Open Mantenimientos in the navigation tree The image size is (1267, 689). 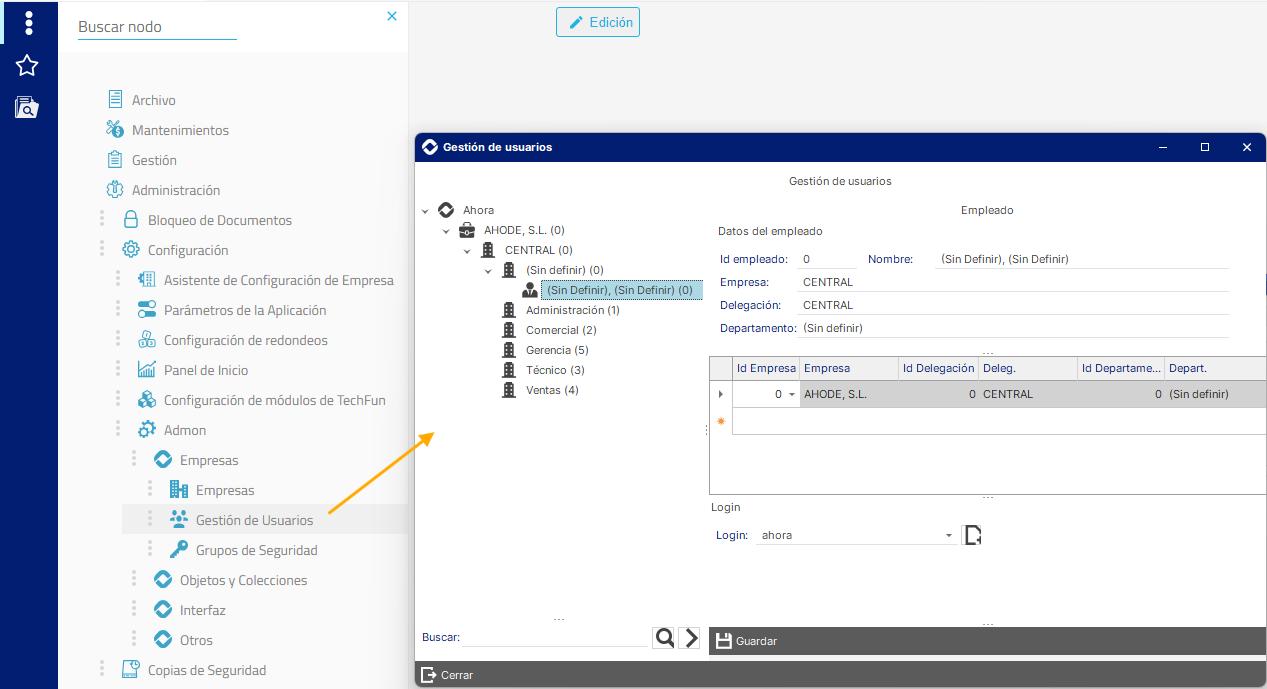180,130
